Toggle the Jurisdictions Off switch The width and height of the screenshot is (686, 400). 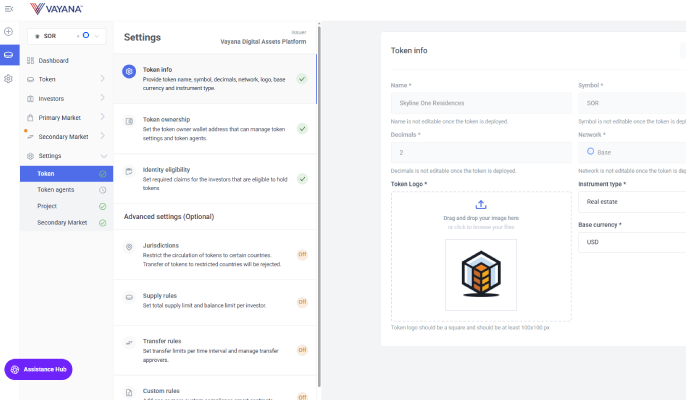[x=301, y=254]
